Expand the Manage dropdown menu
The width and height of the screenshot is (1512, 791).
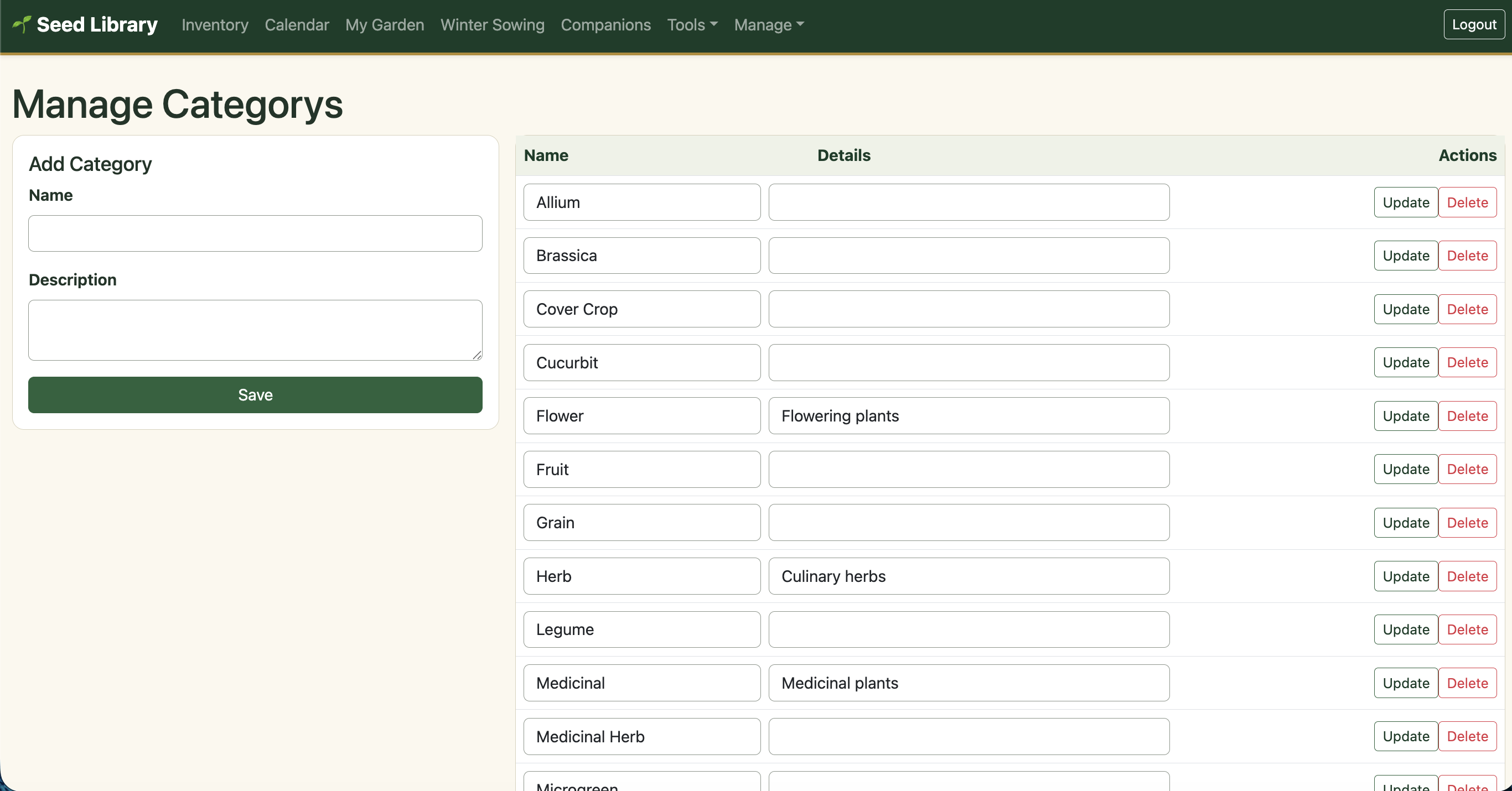coord(769,25)
